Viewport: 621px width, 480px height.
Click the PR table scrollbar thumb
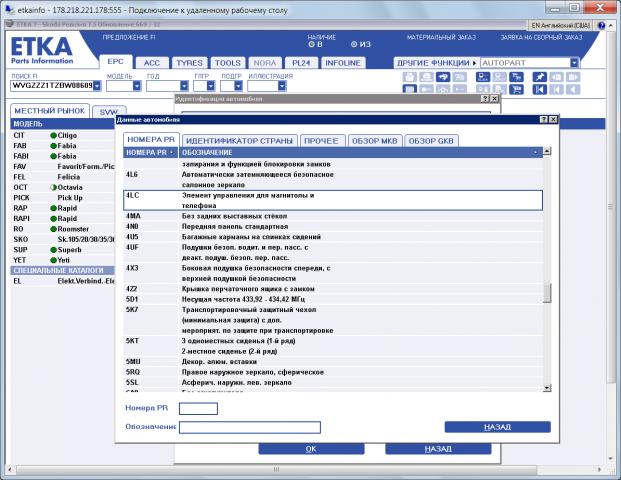tap(547, 293)
